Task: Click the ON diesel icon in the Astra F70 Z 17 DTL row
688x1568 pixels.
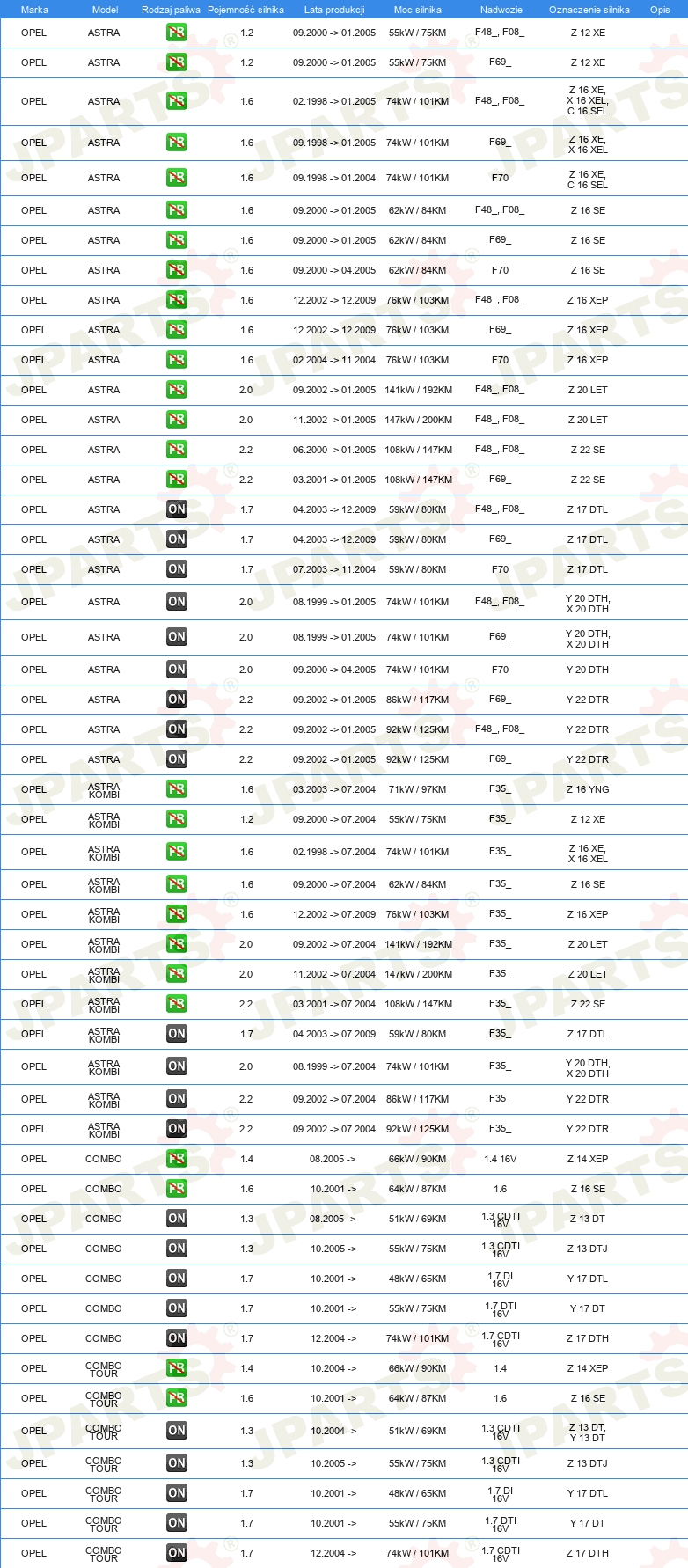Action: 177,569
